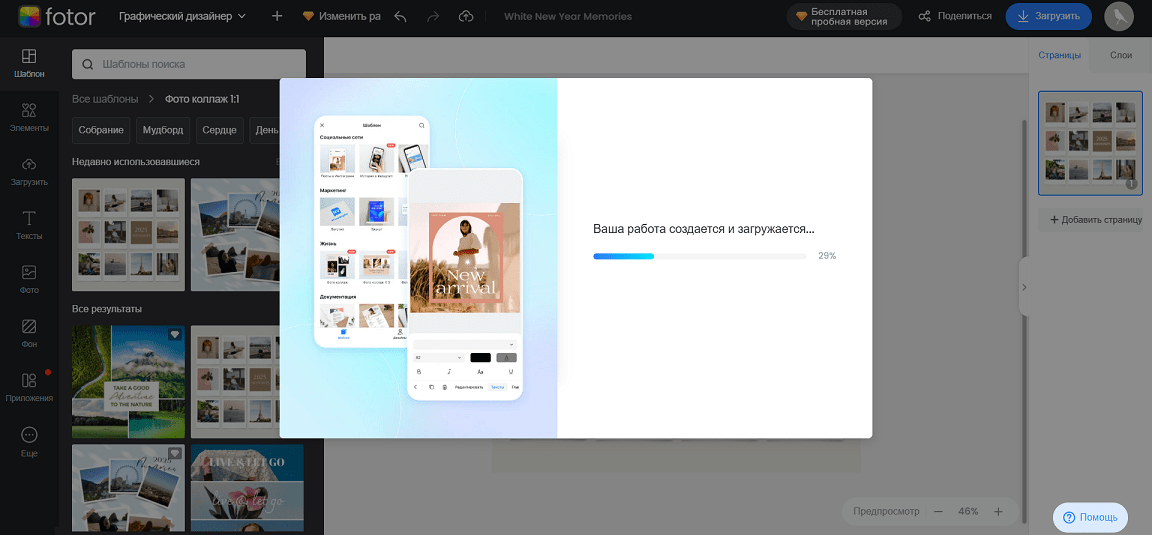Image resolution: width=1152 pixels, height=535 pixels.
Task: Select the День filter tag
Action: [x=264, y=130]
